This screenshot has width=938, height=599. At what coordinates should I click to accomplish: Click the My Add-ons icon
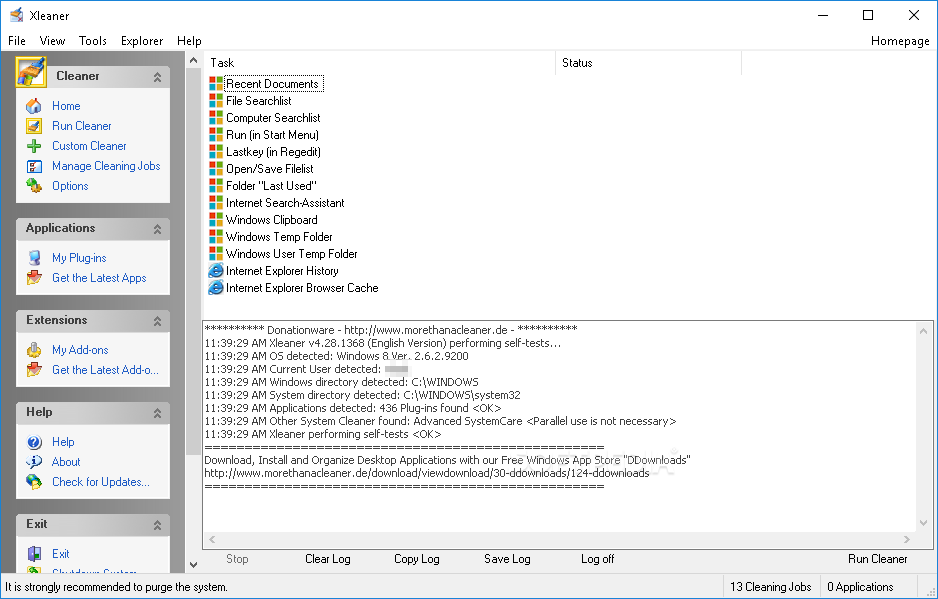click(34, 350)
